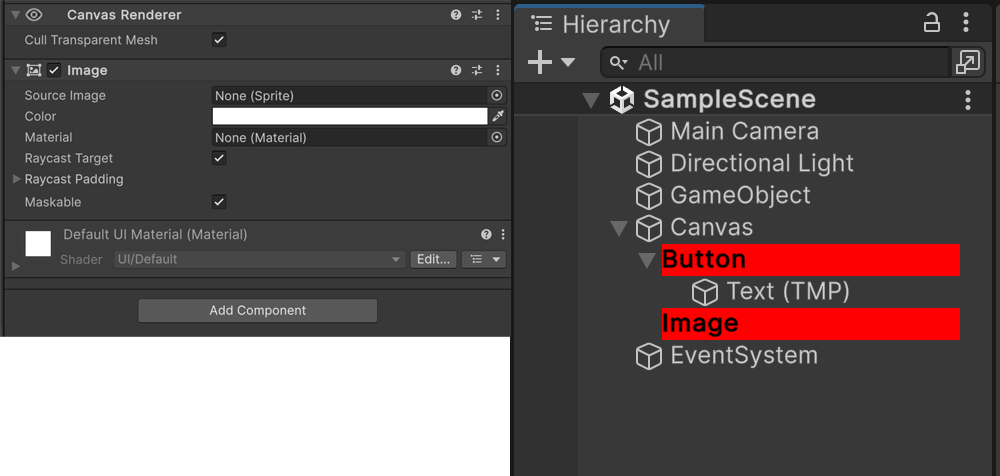Click the scene search picker icon in Hierarchy

(967, 62)
